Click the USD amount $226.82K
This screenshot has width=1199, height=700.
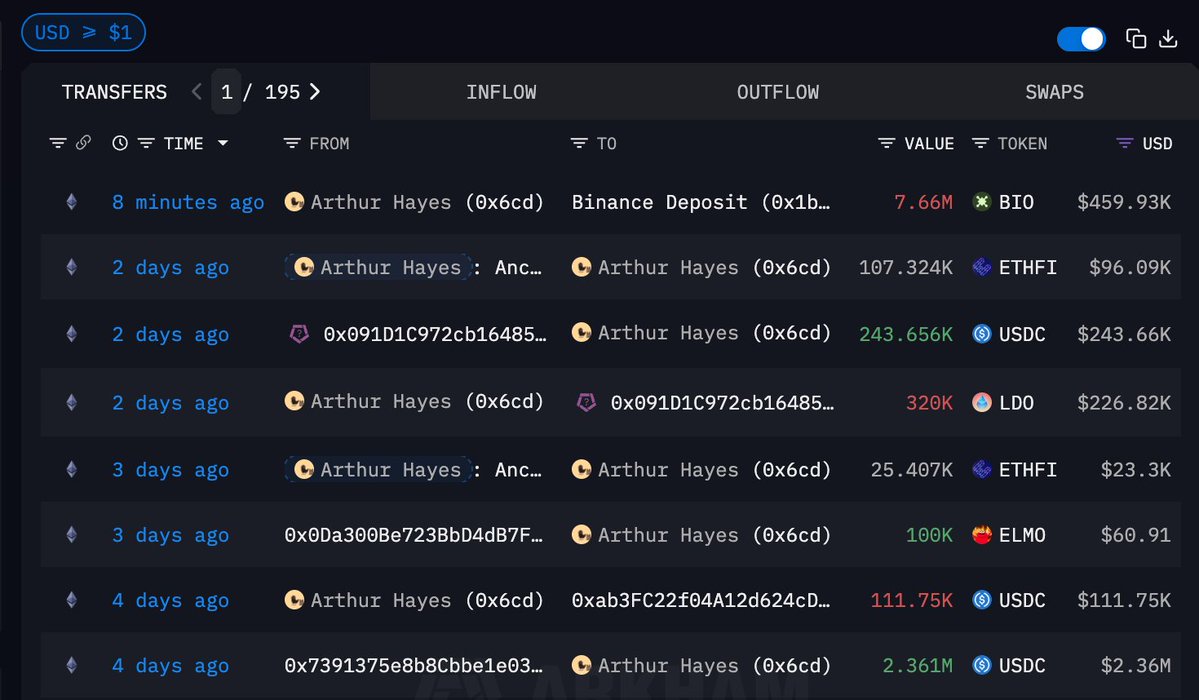click(1123, 402)
